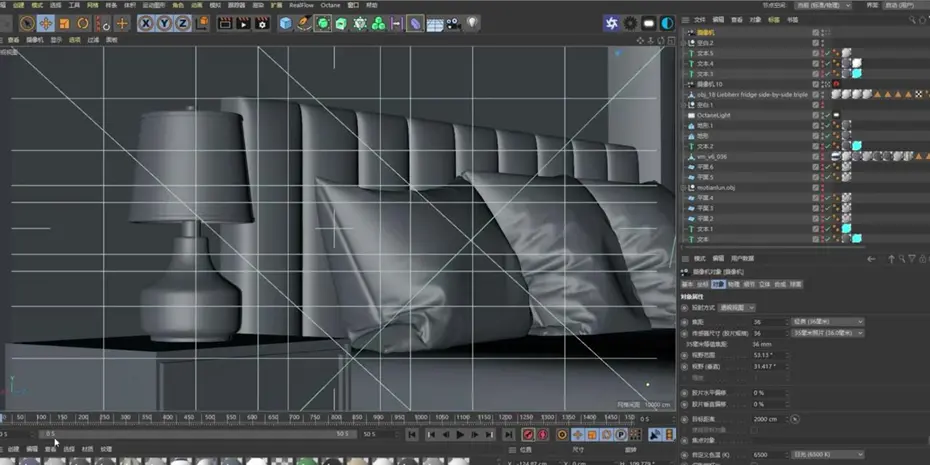Viewport: 930px width, 465px height.
Task: Activate the Scale tool
Action: click(x=64, y=24)
